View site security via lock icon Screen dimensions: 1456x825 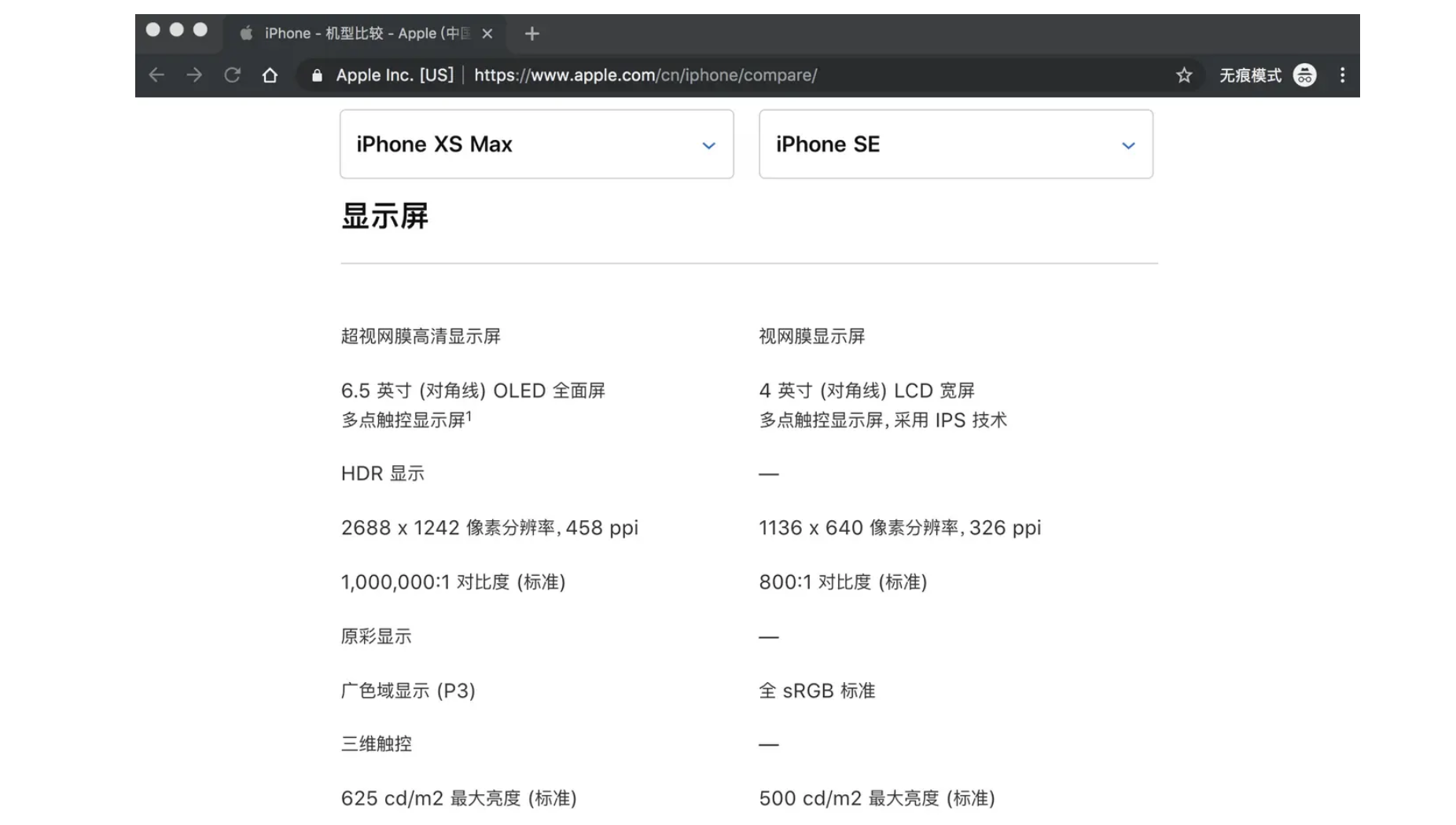click(317, 75)
